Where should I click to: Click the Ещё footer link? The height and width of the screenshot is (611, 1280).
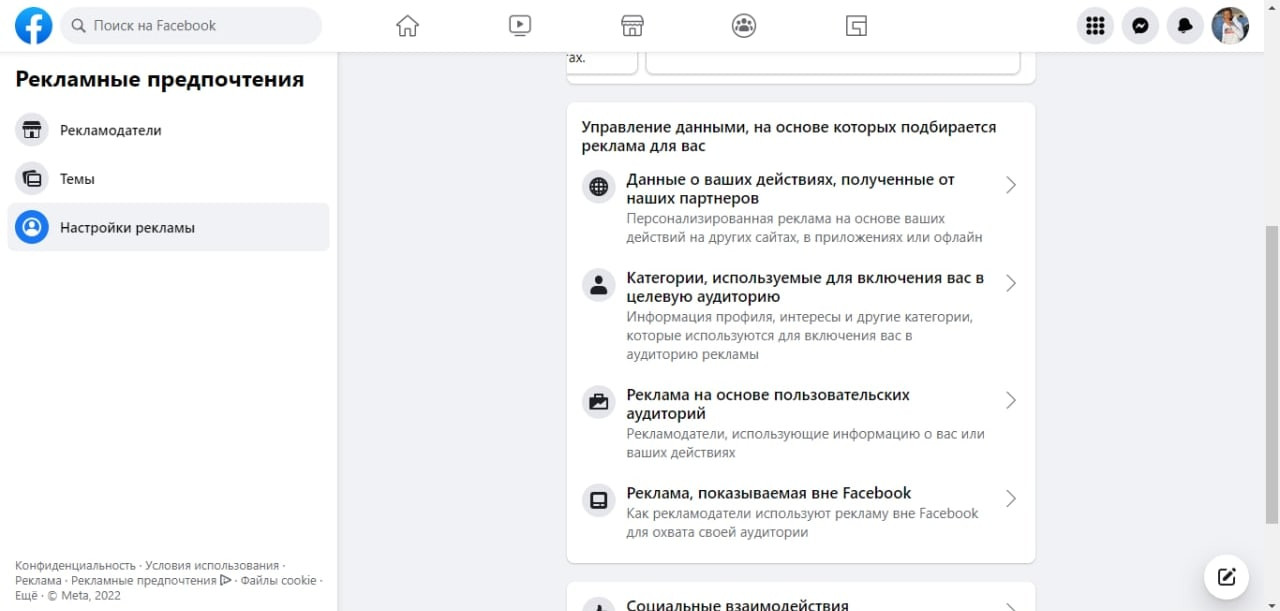pos(26,595)
